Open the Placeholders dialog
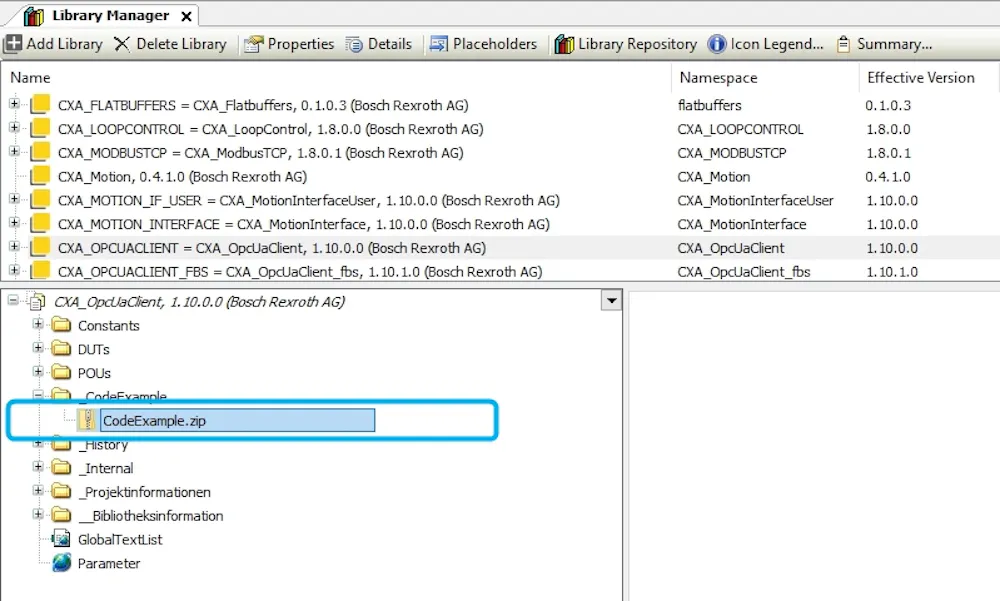Viewport: 1000px width, 601px height. click(483, 44)
